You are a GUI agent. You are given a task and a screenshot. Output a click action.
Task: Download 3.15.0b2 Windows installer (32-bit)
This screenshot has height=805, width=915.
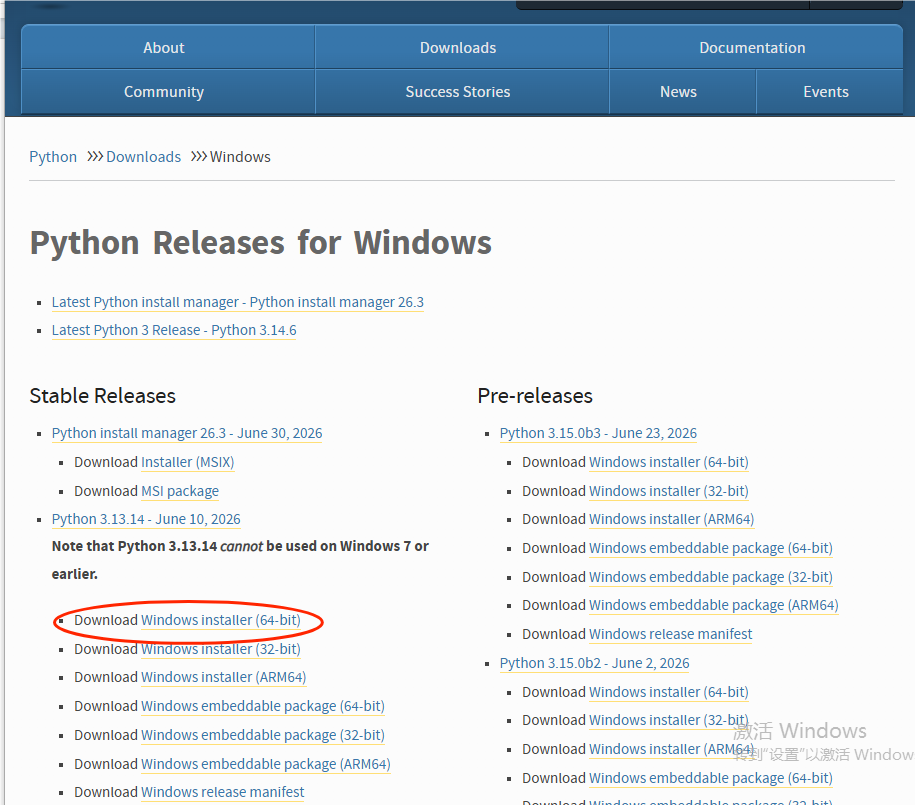(x=669, y=720)
